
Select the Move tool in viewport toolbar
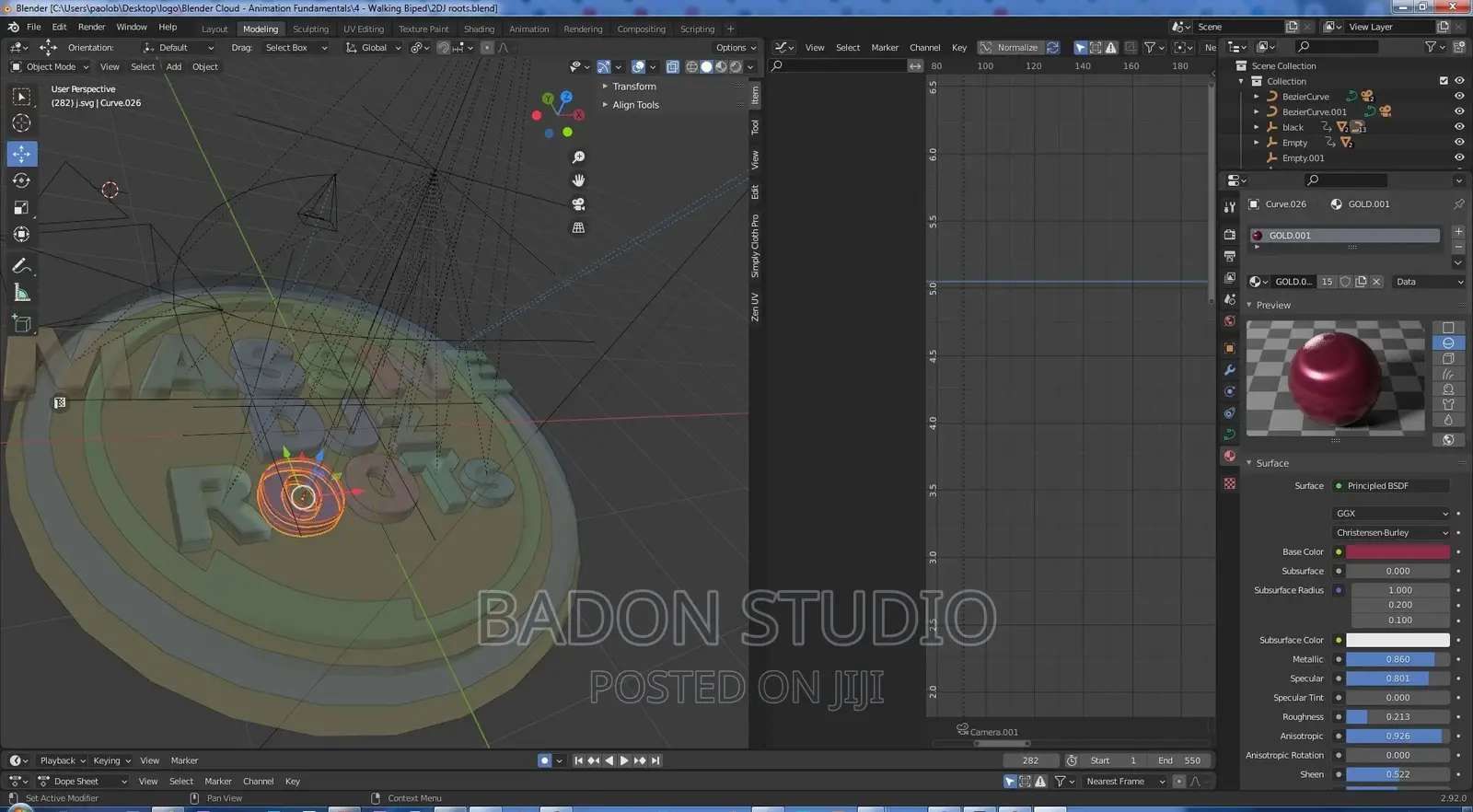pos(21,154)
